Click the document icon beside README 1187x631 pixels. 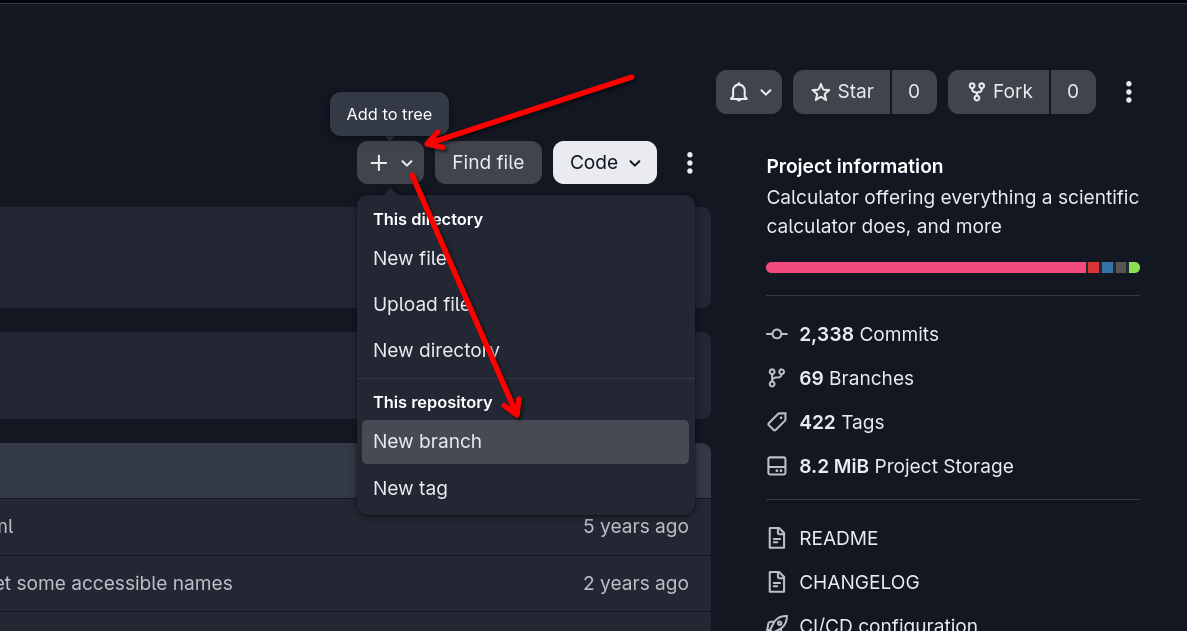point(777,539)
